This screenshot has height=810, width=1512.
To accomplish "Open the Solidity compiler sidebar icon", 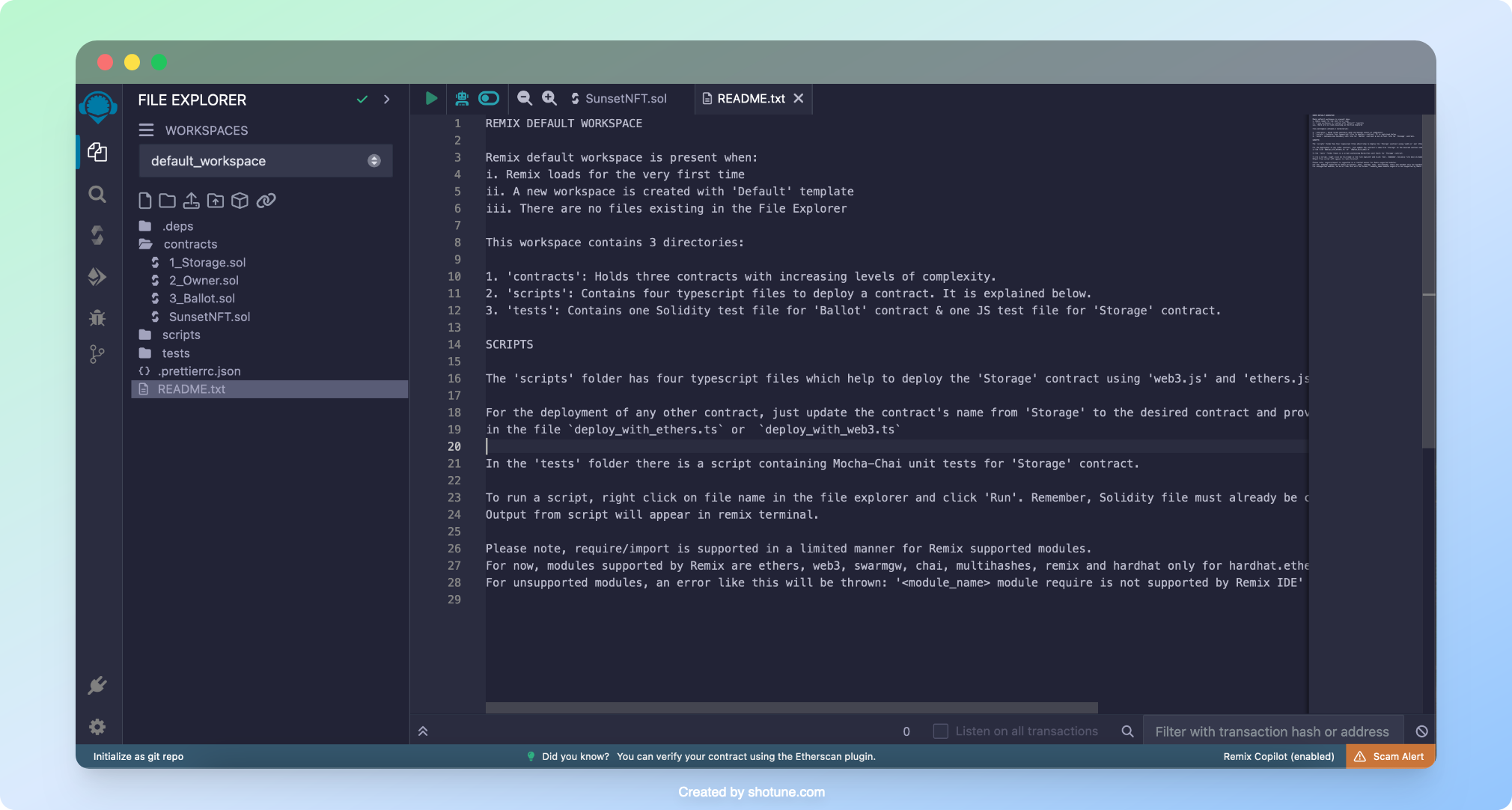I will pos(97,235).
